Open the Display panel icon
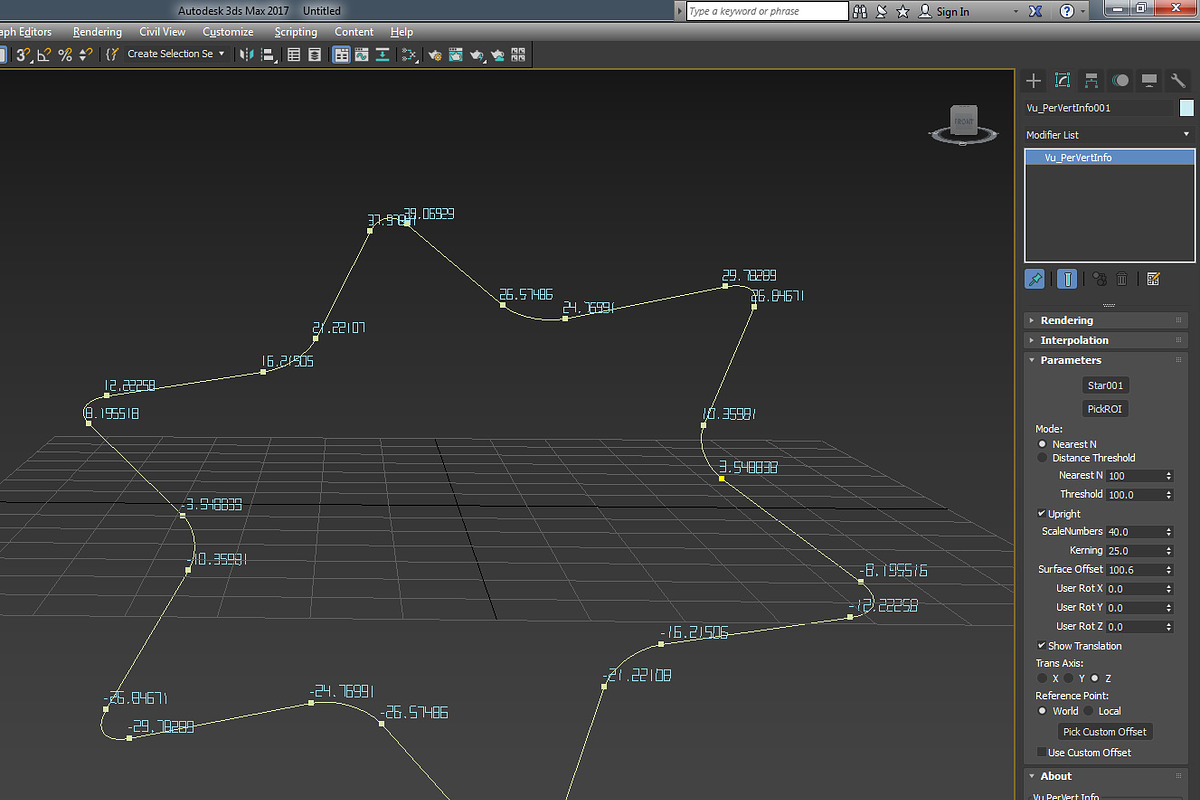This screenshot has width=1200, height=800. pyautogui.click(x=1150, y=80)
